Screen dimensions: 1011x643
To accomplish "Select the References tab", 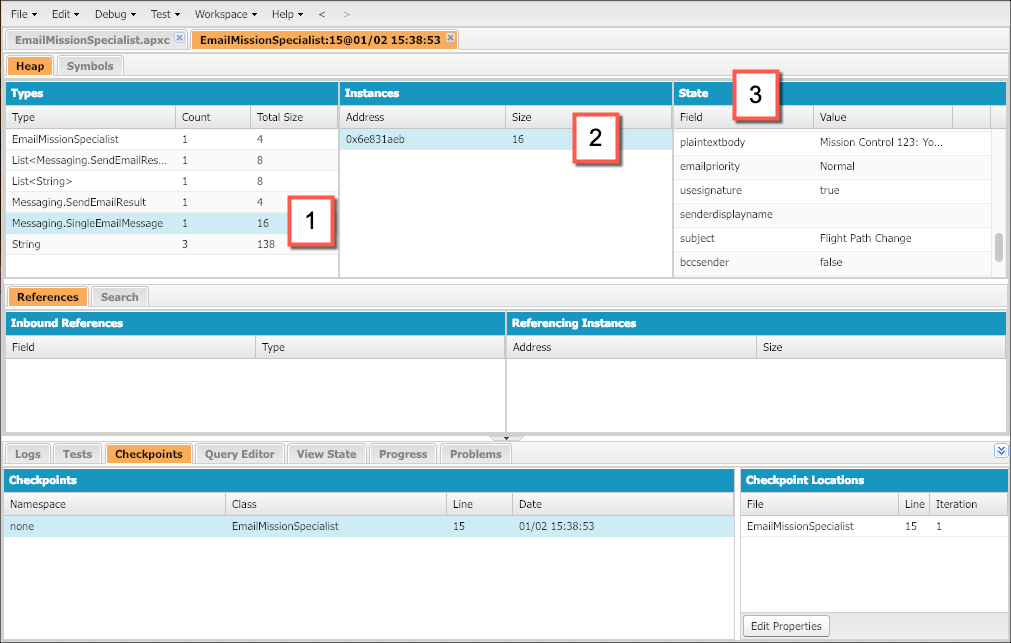I will [x=48, y=297].
